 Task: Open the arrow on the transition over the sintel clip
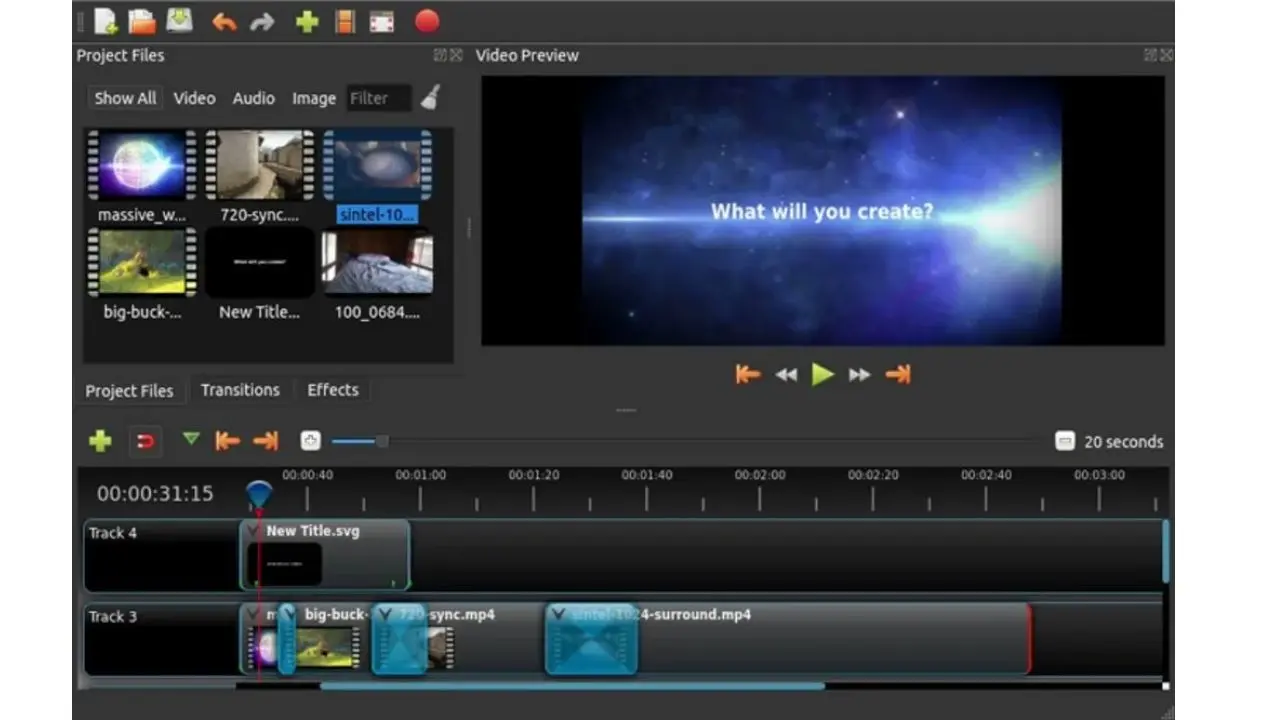pos(559,613)
